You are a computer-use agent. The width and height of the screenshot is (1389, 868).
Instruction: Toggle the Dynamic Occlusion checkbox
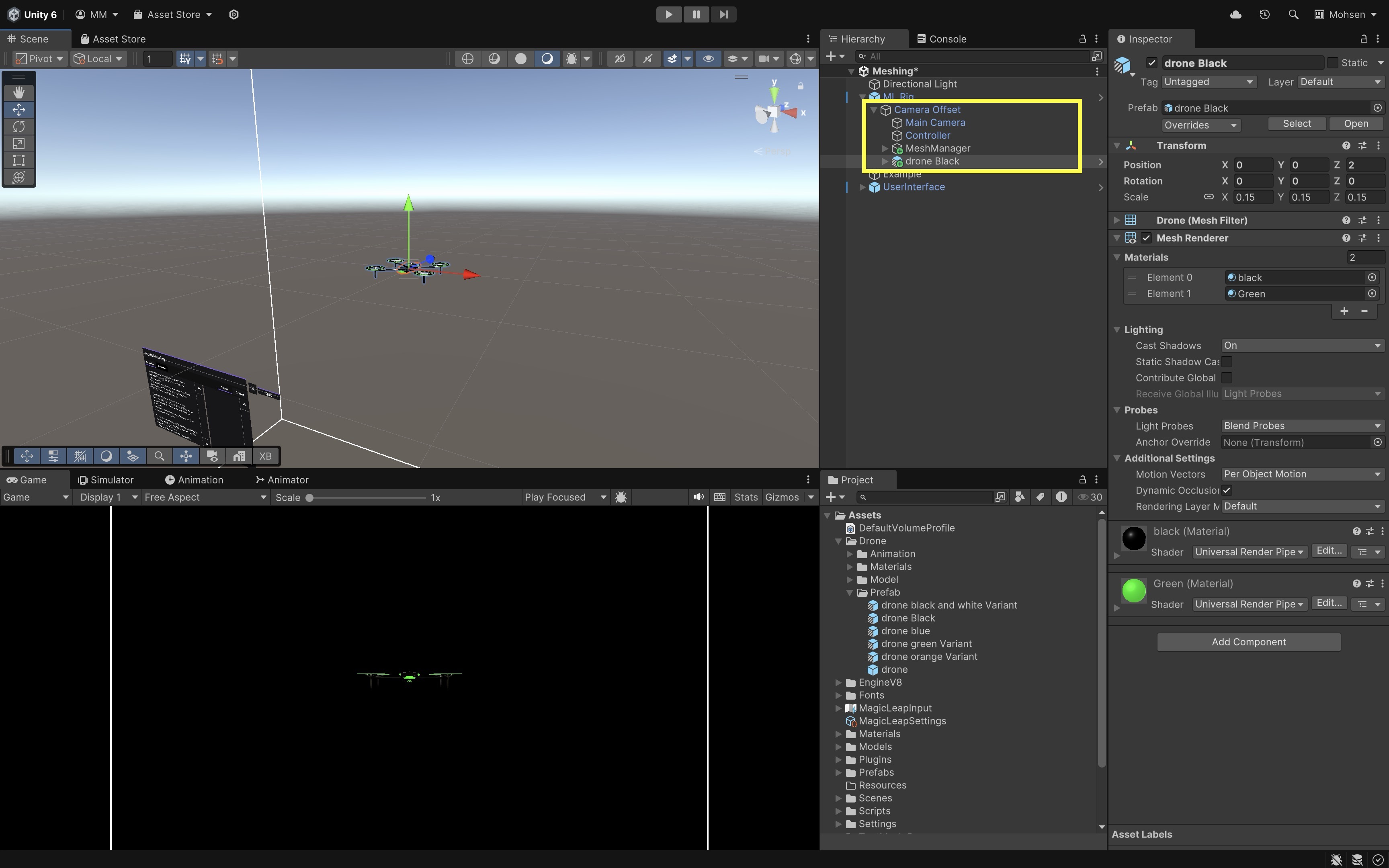coord(1227,490)
